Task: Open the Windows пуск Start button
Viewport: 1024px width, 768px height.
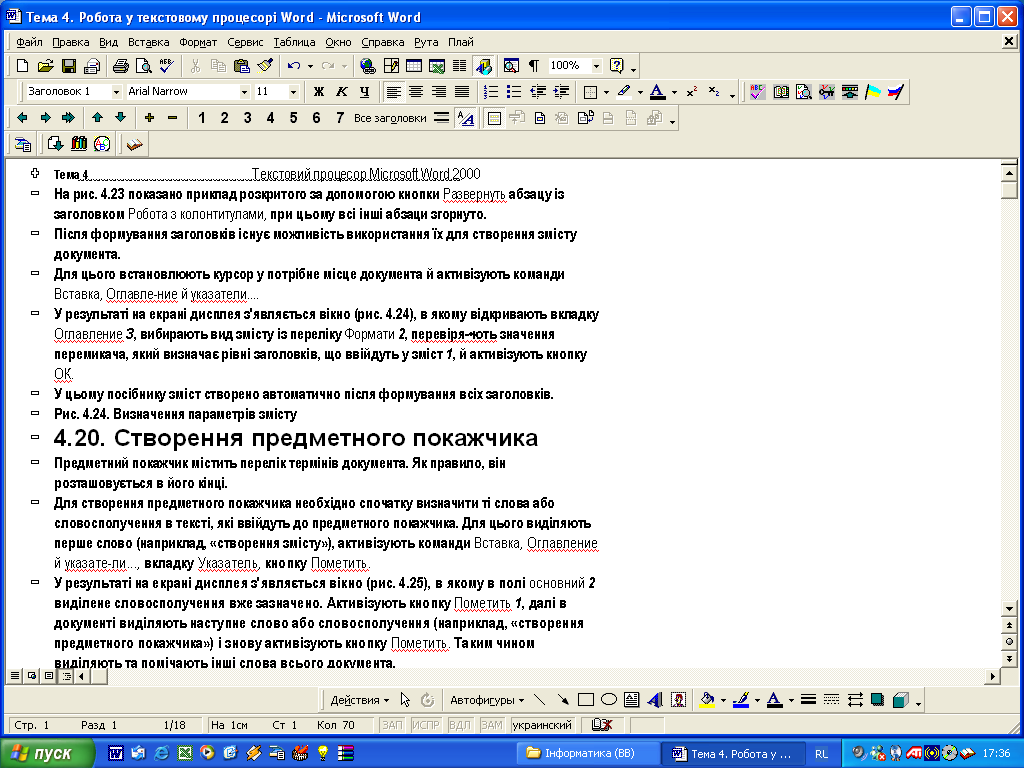Action: click(46, 753)
